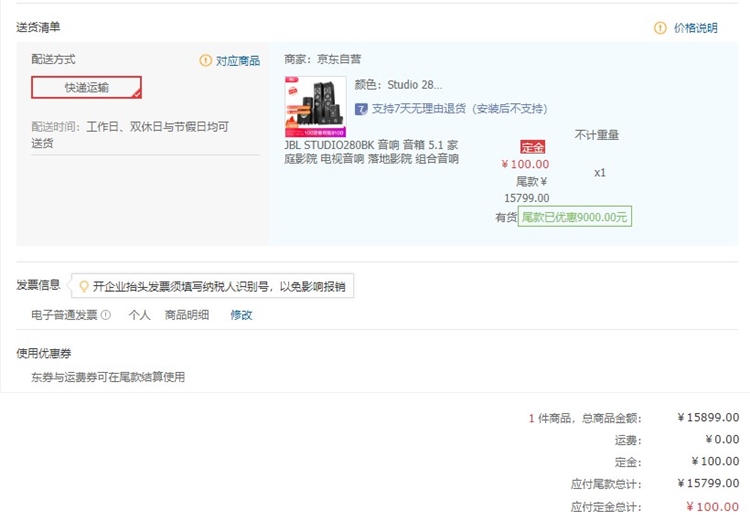Click the 使用优惠券 section heading

coord(44,353)
